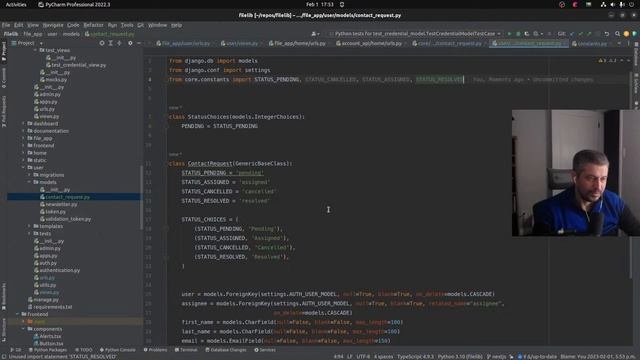Open the Bookmarks tool window stripe

click(x=4, y=296)
